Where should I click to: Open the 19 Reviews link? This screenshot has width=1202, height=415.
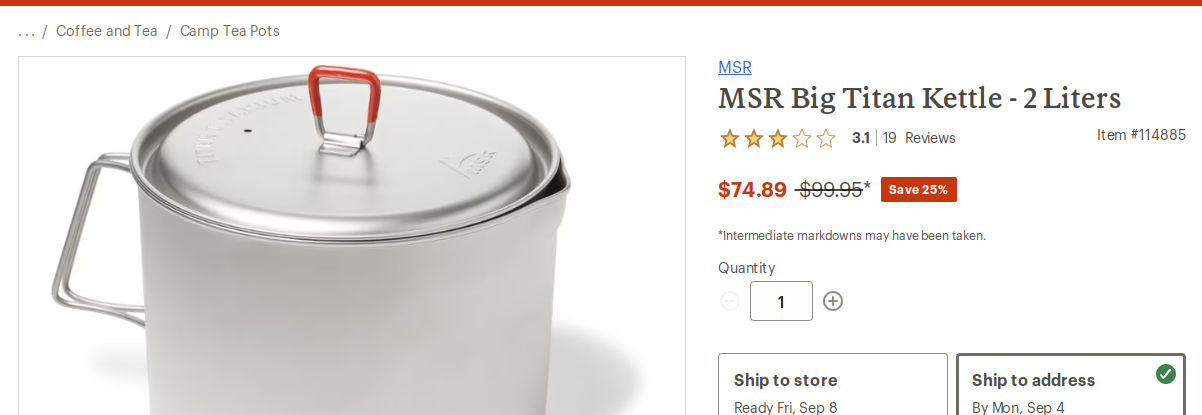click(x=919, y=138)
